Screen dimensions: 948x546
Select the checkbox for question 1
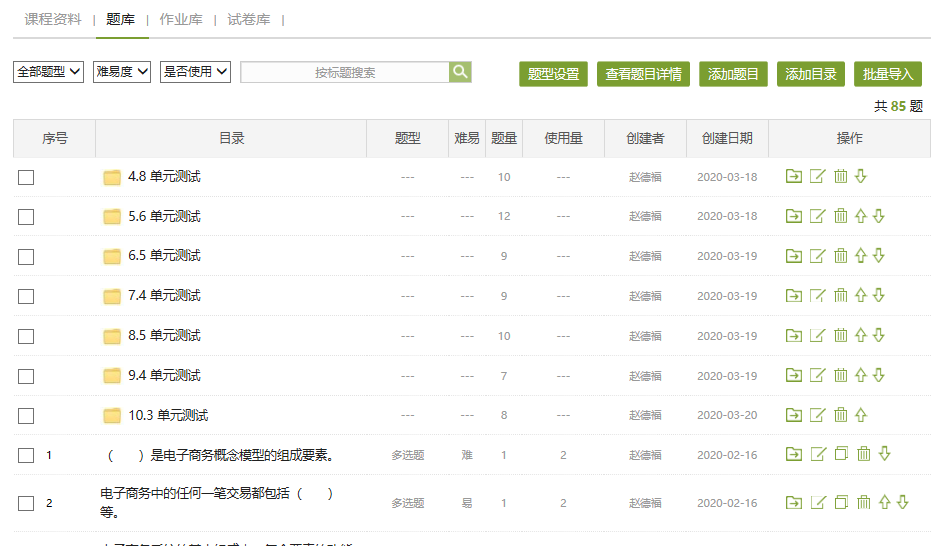click(26, 456)
